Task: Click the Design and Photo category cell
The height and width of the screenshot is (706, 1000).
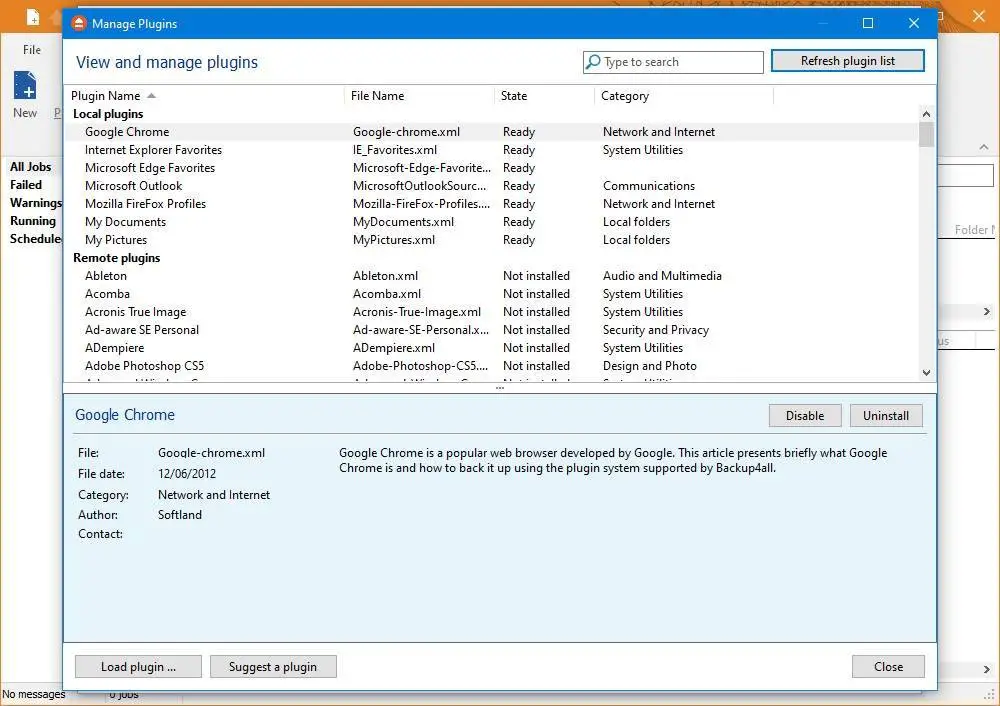Action: (x=649, y=366)
